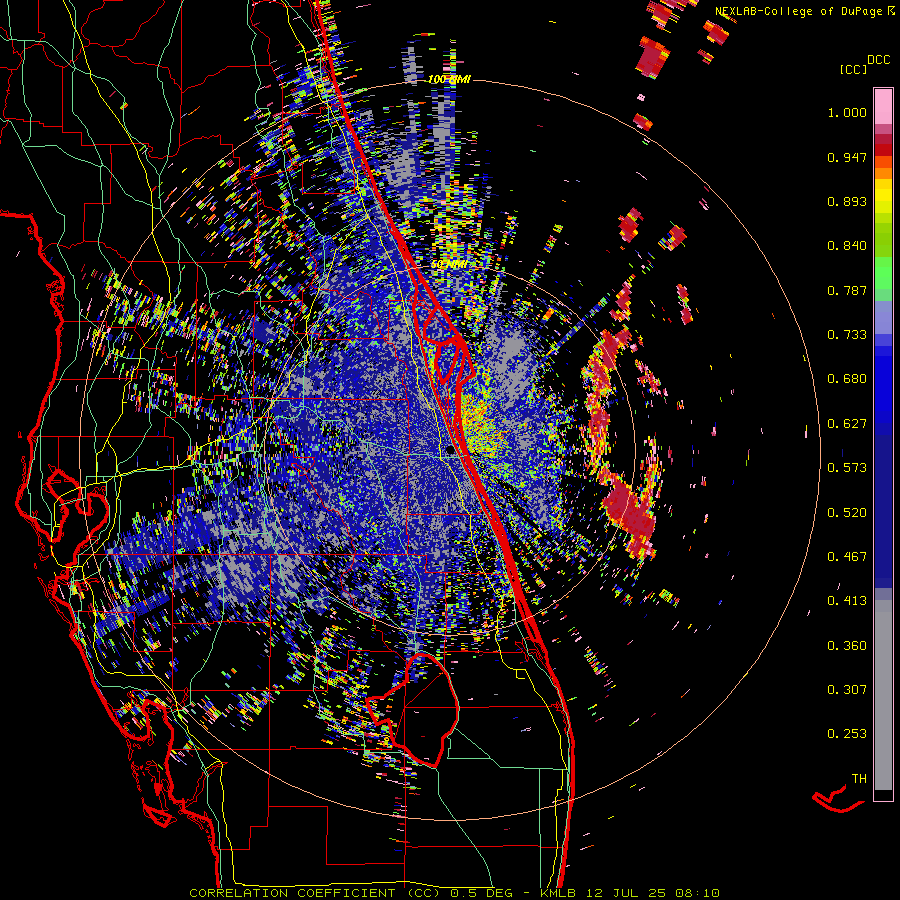Select the 0.893 legend value
This screenshot has height=900, width=900.
[847, 201]
